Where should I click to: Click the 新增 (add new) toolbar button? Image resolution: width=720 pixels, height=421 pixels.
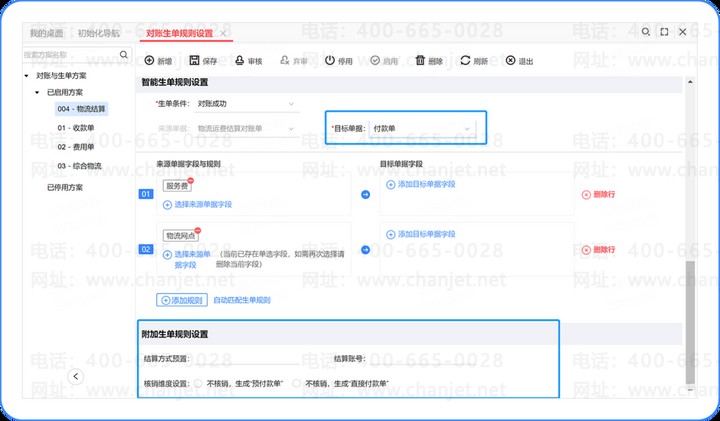click(x=158, y=61)
